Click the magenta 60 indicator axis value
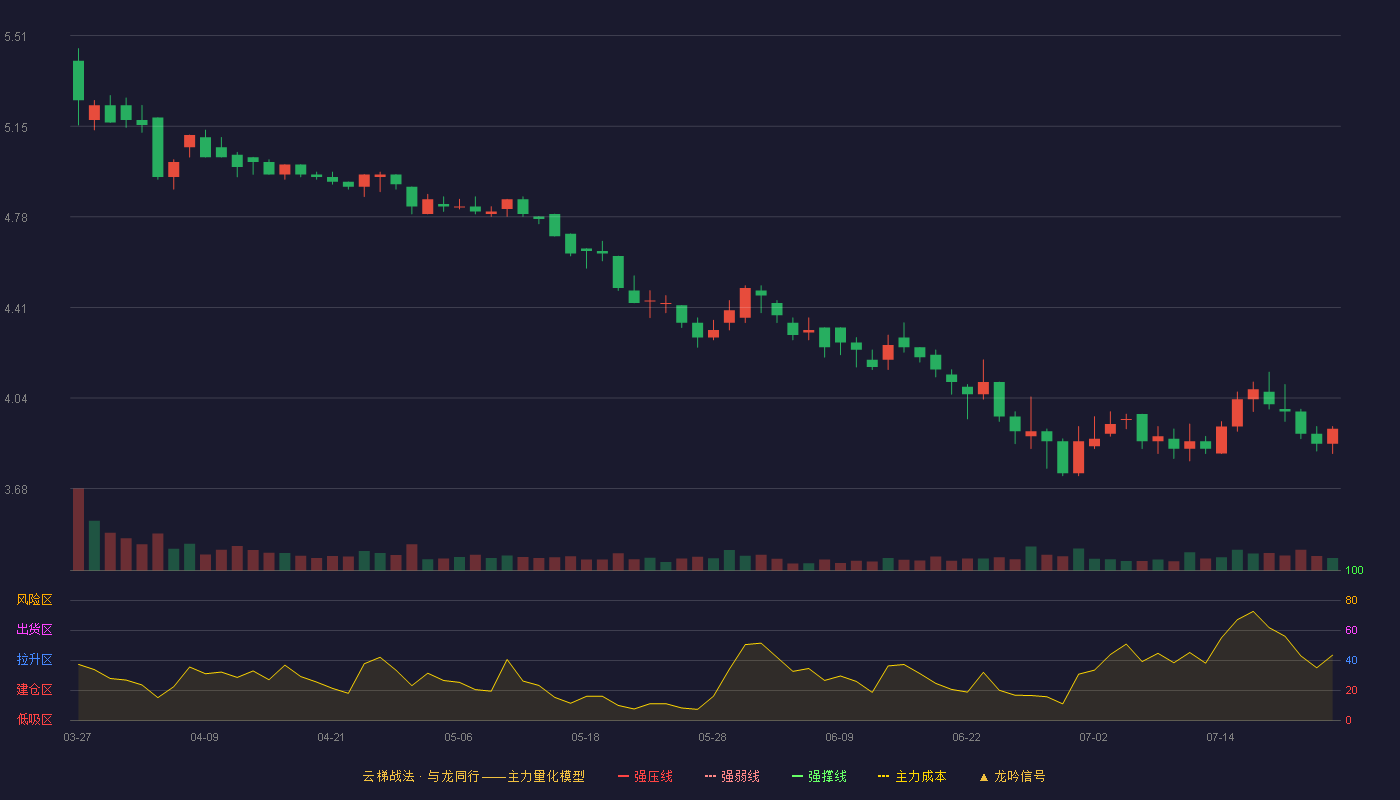The width and height of the screenshot is (1400, 800). click(1351, 630)
